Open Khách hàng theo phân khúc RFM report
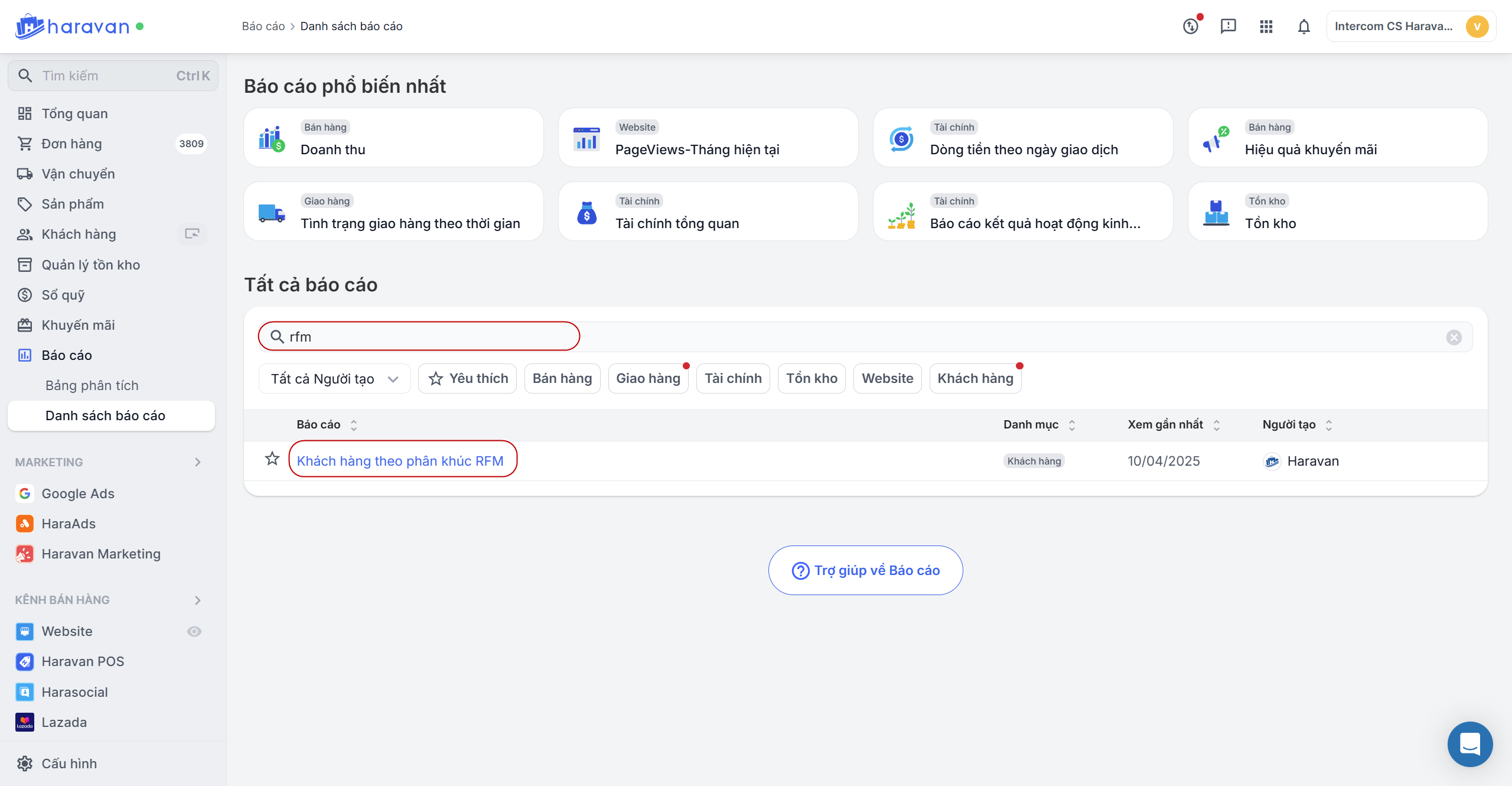 coord(400,461)
